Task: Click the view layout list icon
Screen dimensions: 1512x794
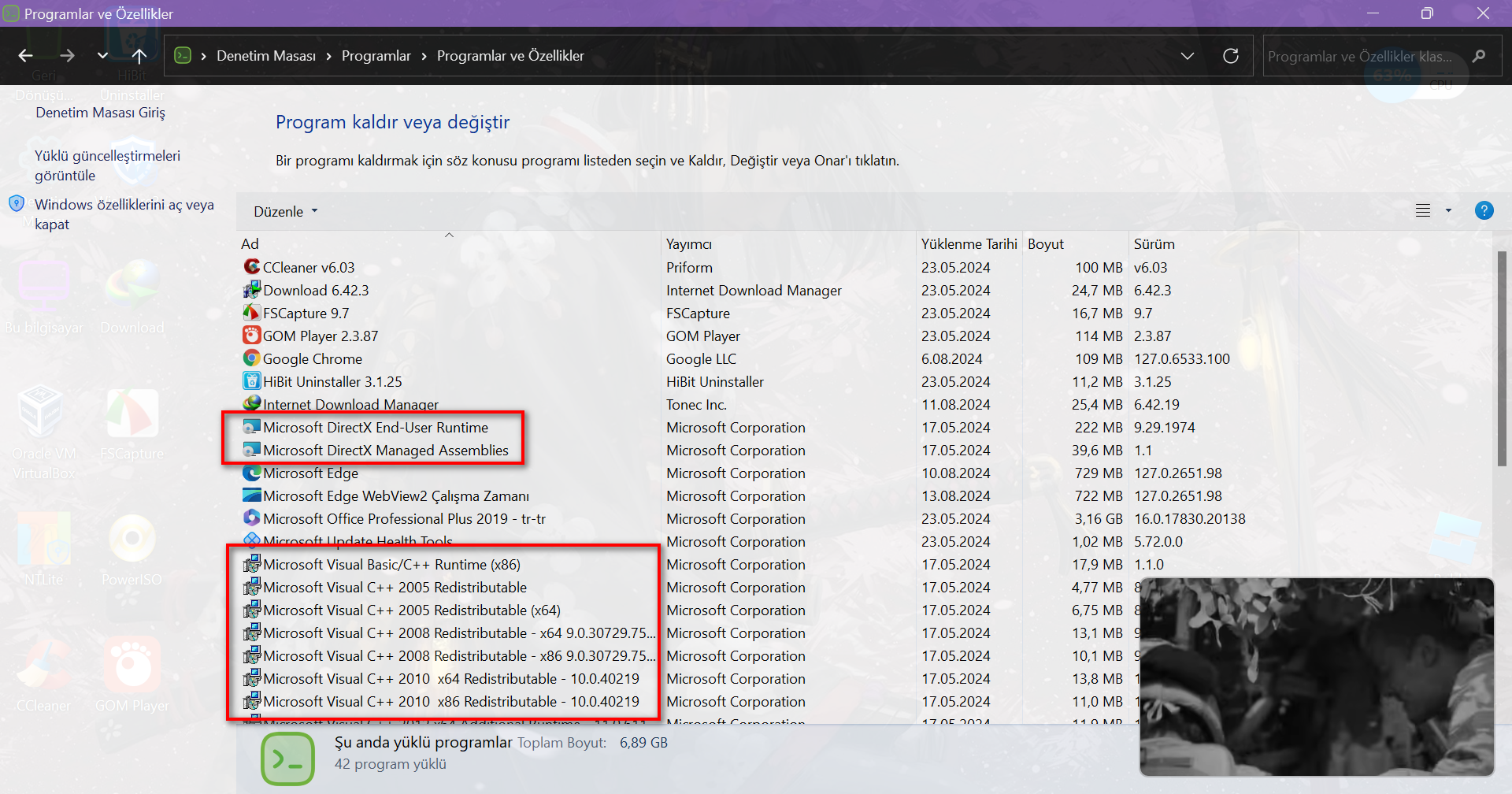Action: [x=1423, y=210]
